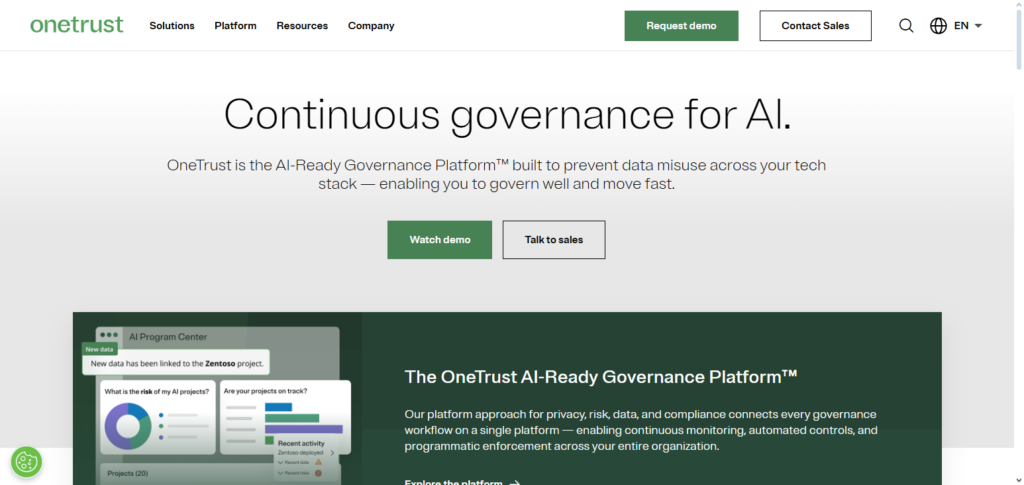Click the AI Program Center illustration
The height and width of the screenshot is (485, 1024).
[x=217, y=398]
